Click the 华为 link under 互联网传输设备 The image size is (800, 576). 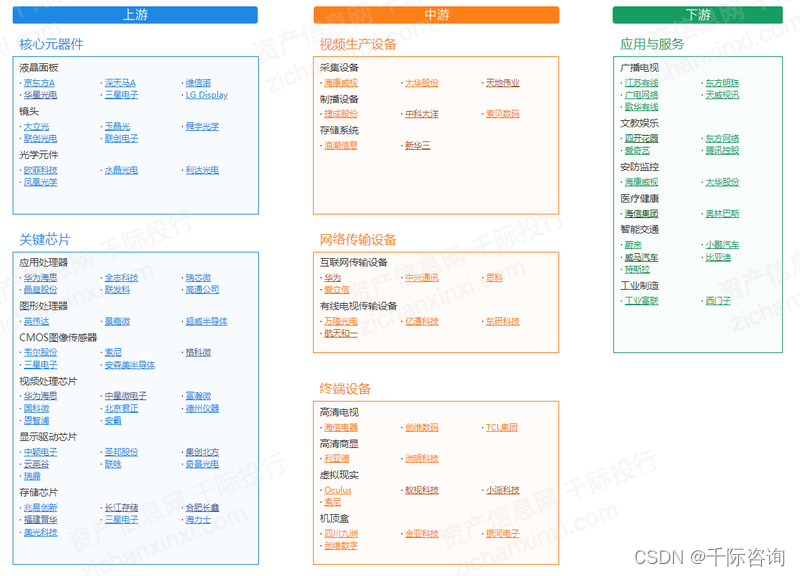coord(333,278)
